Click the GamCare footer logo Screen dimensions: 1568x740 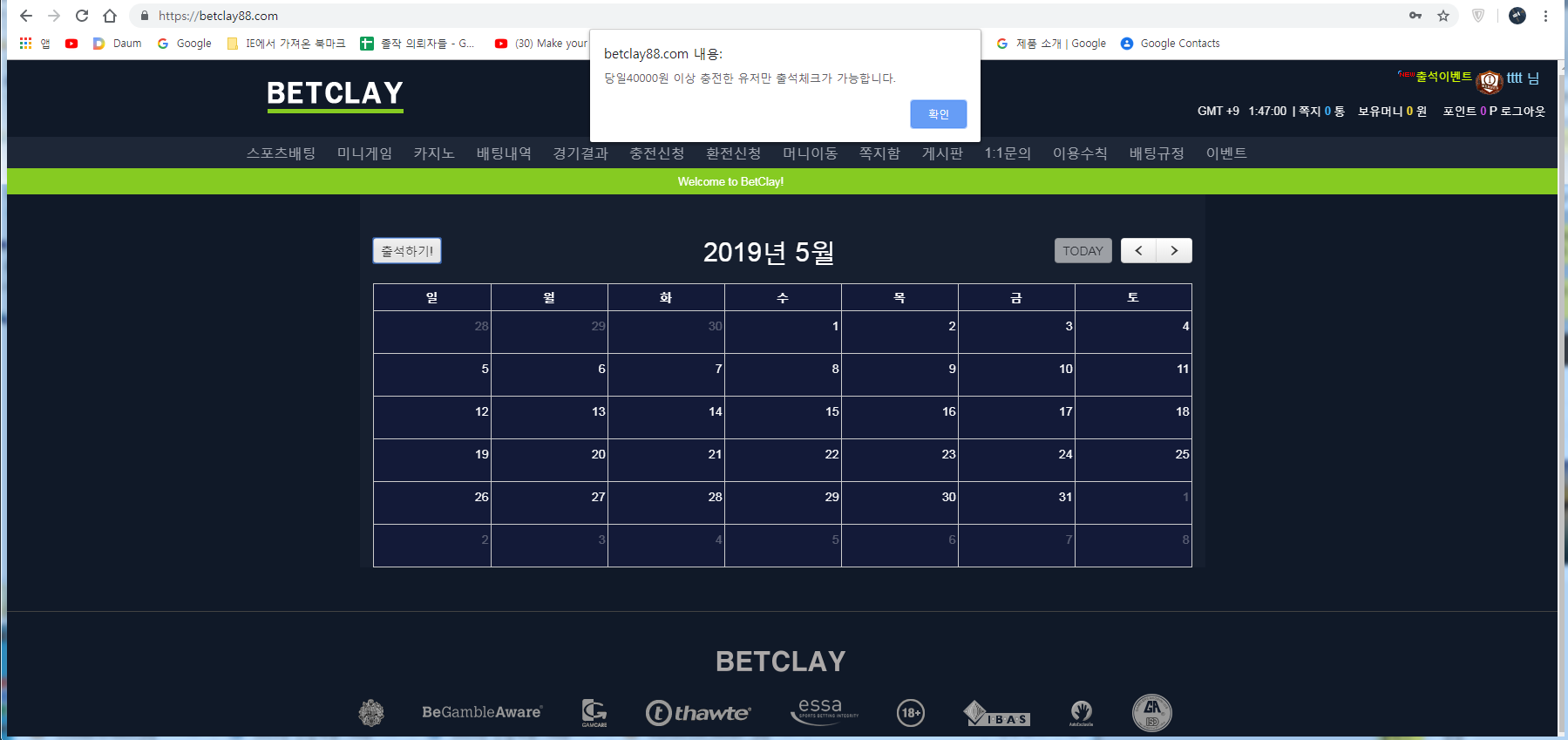coord(594,713)
